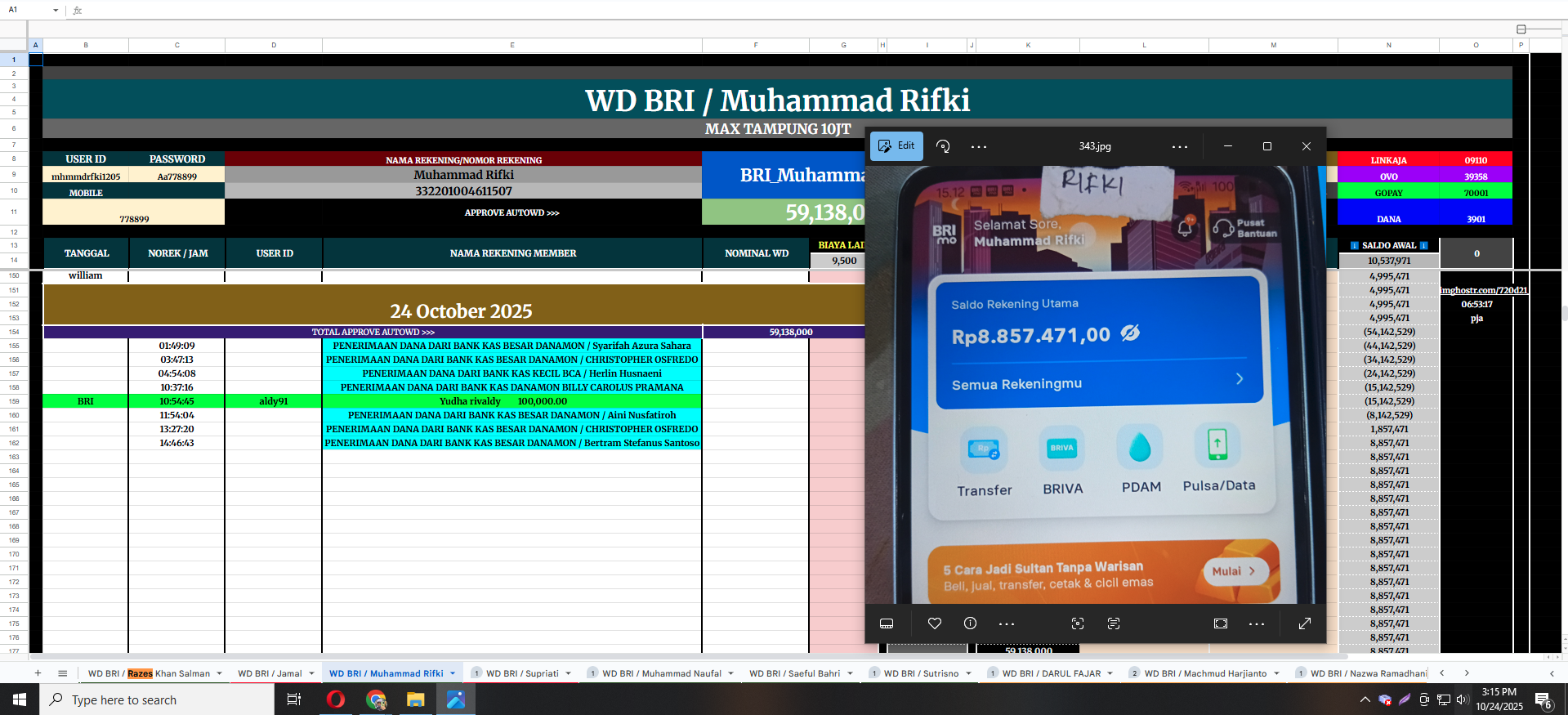Show file info for 343.jpg
The height and width of the screenshot is (715, 1568).
point(970,623)
